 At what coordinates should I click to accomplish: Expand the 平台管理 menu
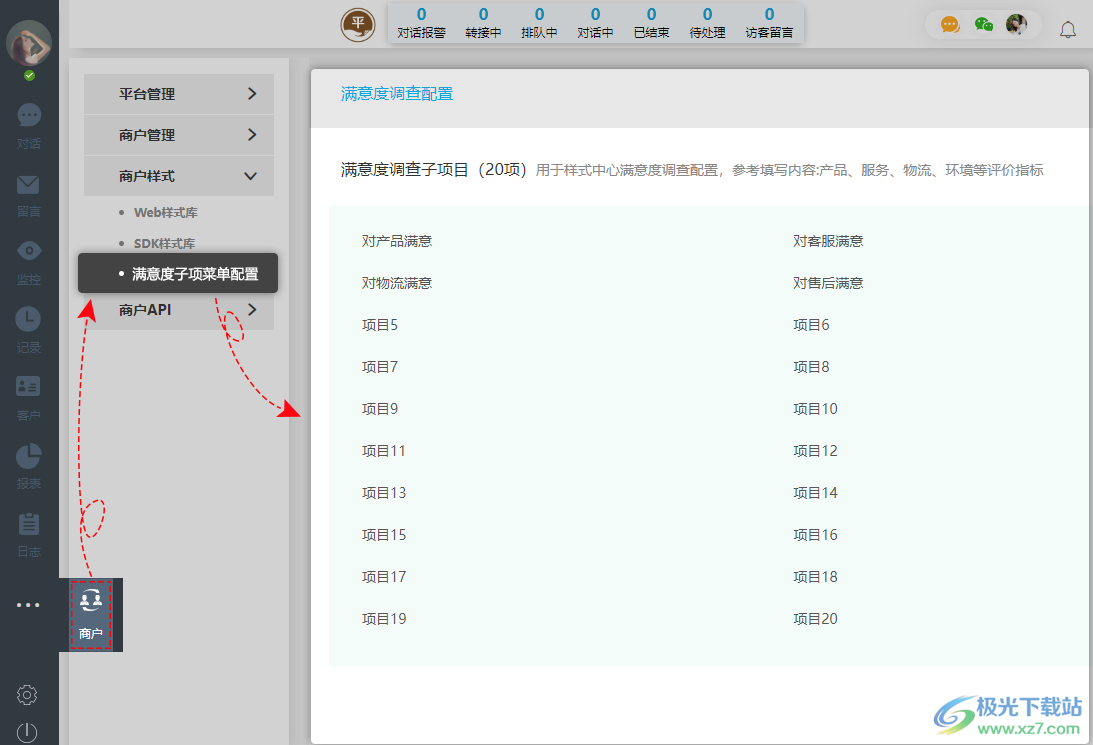point(178,94)
